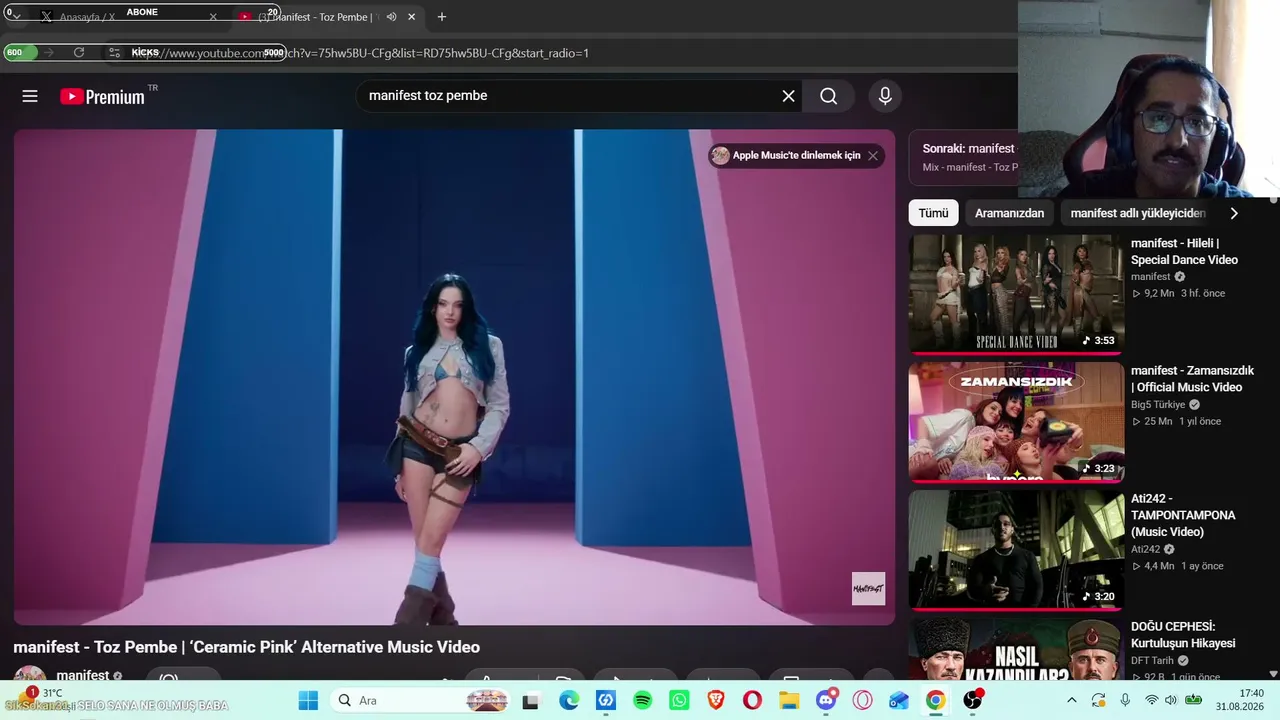Dismiss the Apple Music listen banner

(x=873, y=155)
